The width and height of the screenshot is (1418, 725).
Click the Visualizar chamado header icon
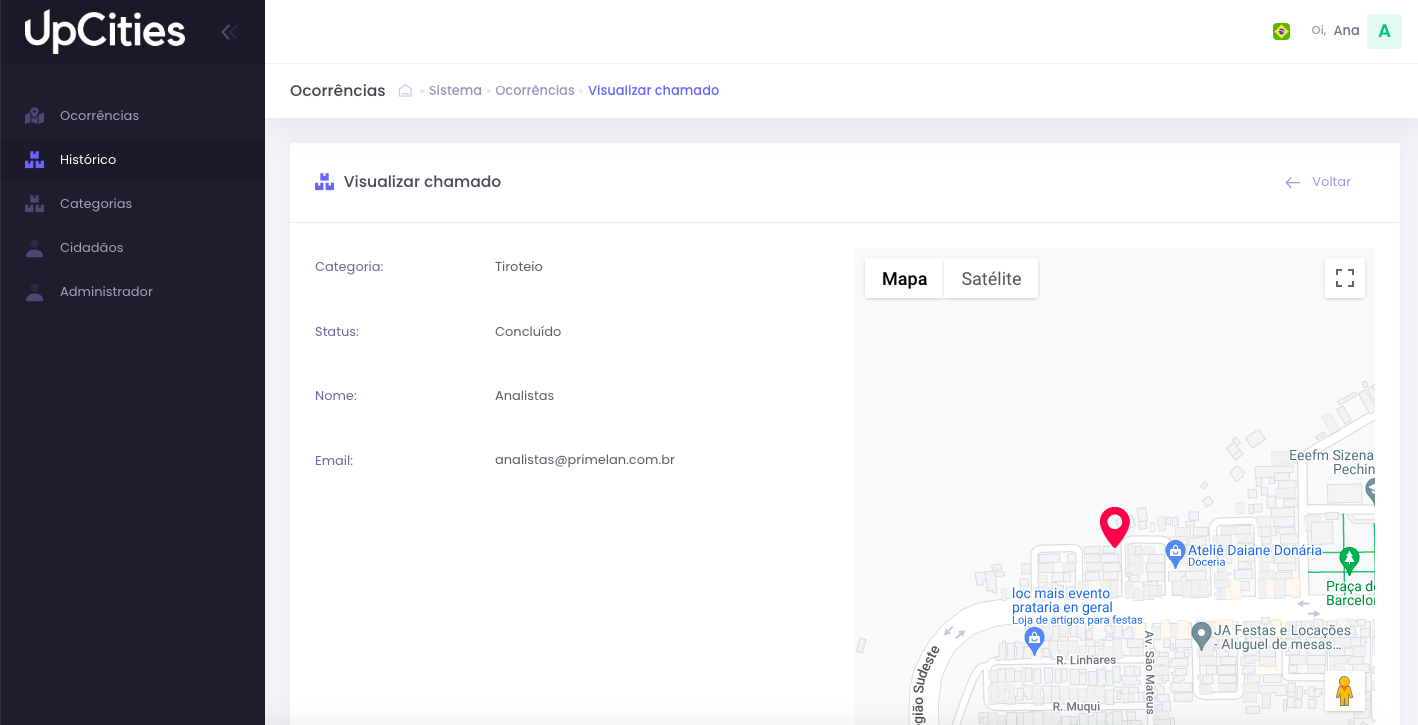pos(324,182)
